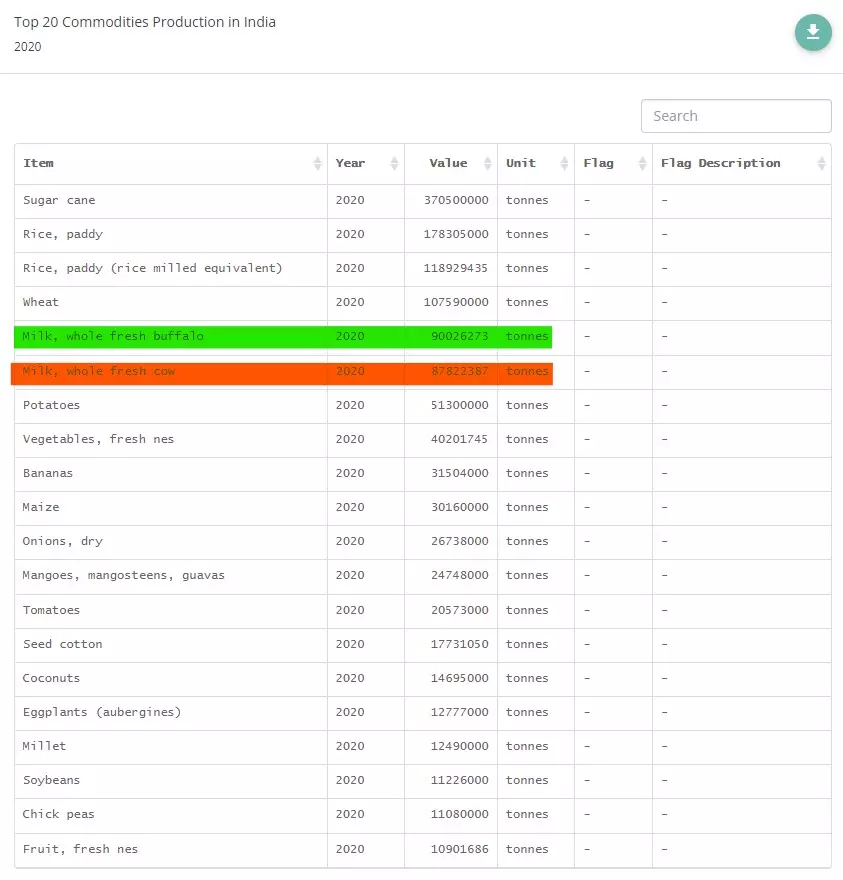This screenshot has width=843, height=880.
Task: Click value 30160000 for Maize
Action: (x=460, y=507)
